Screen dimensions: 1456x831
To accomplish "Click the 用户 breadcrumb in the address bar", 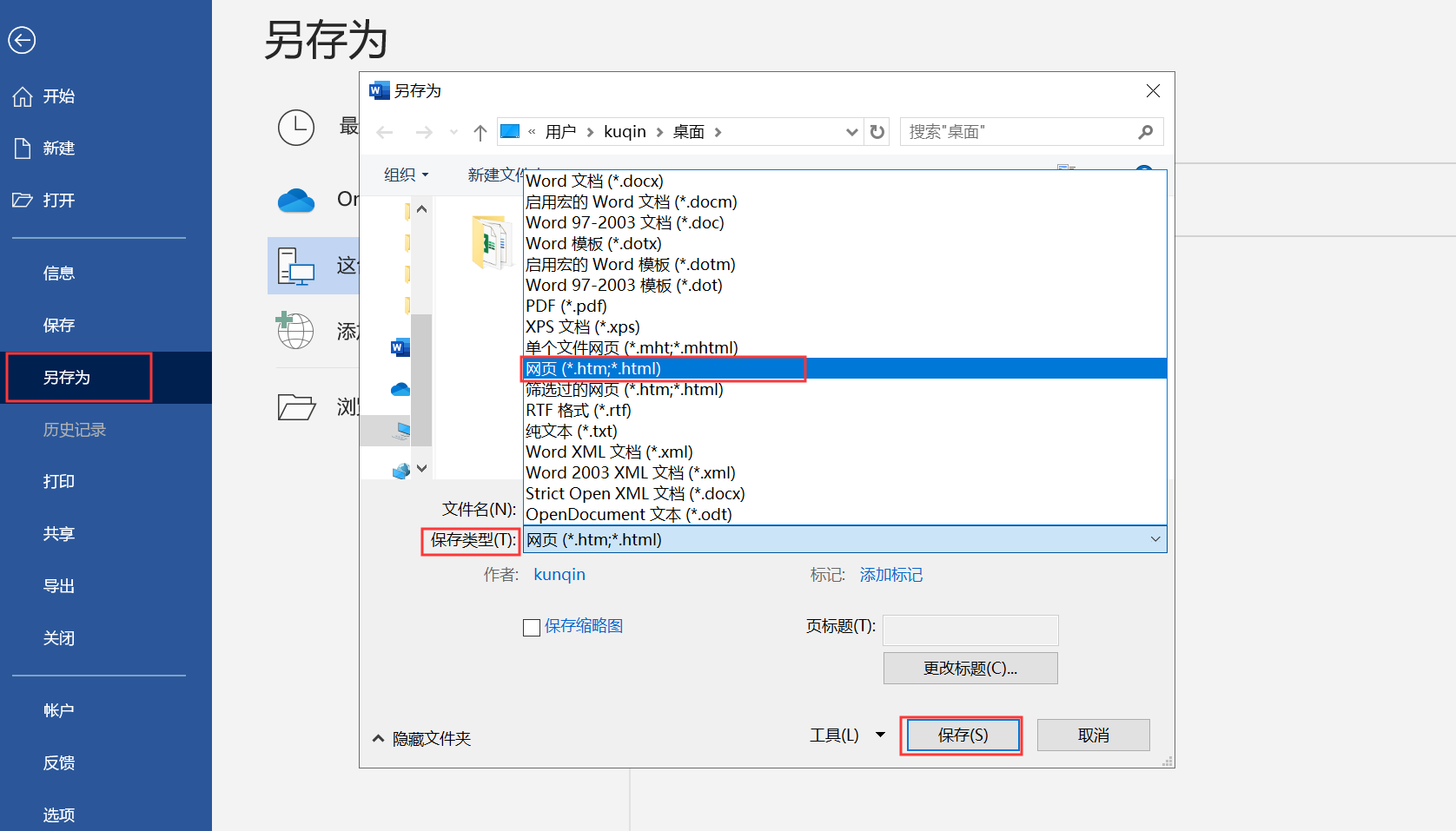I will point(561,132).
